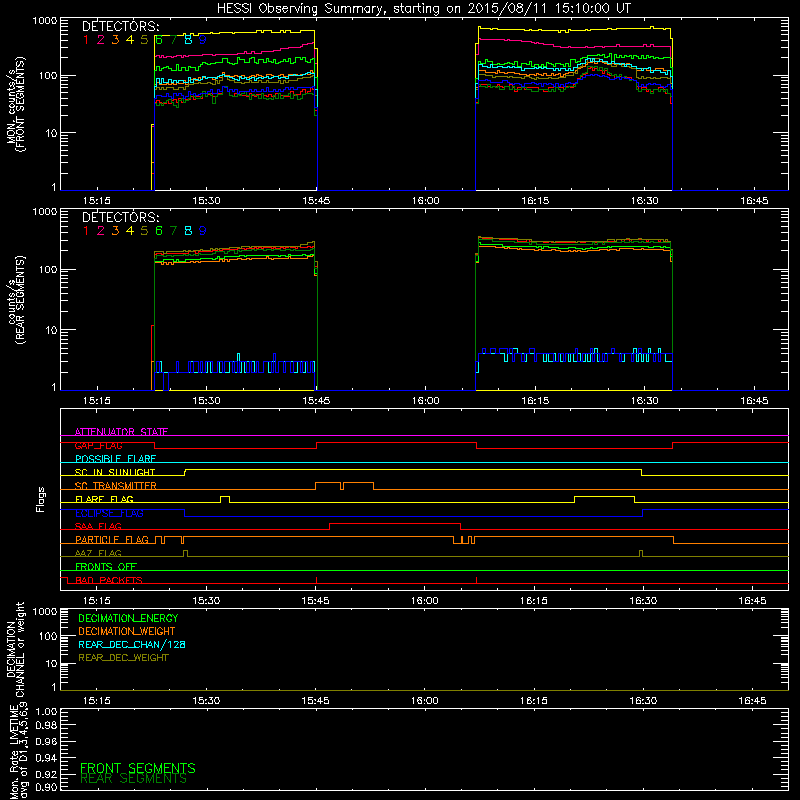
Task: Select the ATTENUATOR_STATE flag label
Action: pos(121,432)
